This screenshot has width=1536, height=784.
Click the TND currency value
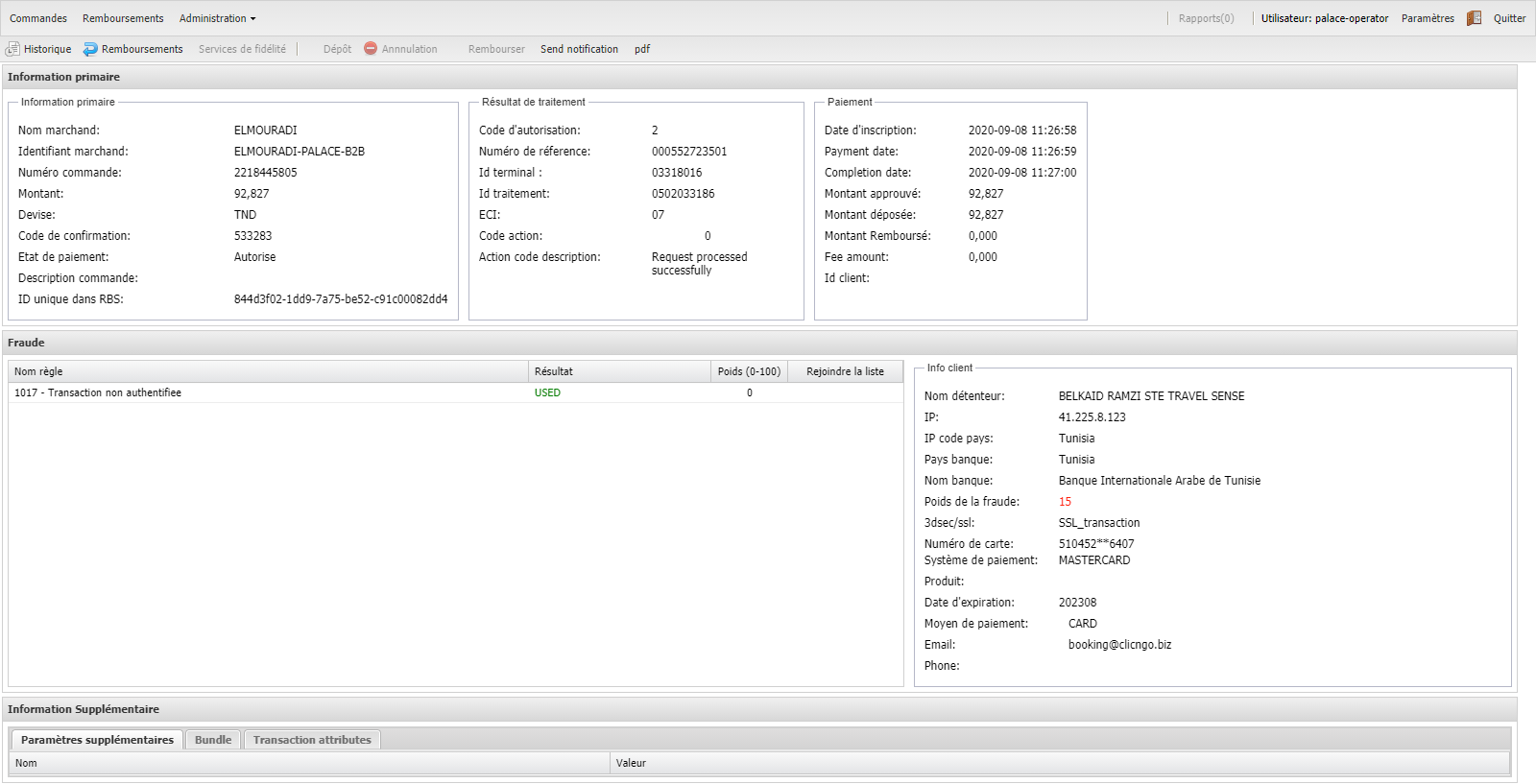tap(245, 215)
